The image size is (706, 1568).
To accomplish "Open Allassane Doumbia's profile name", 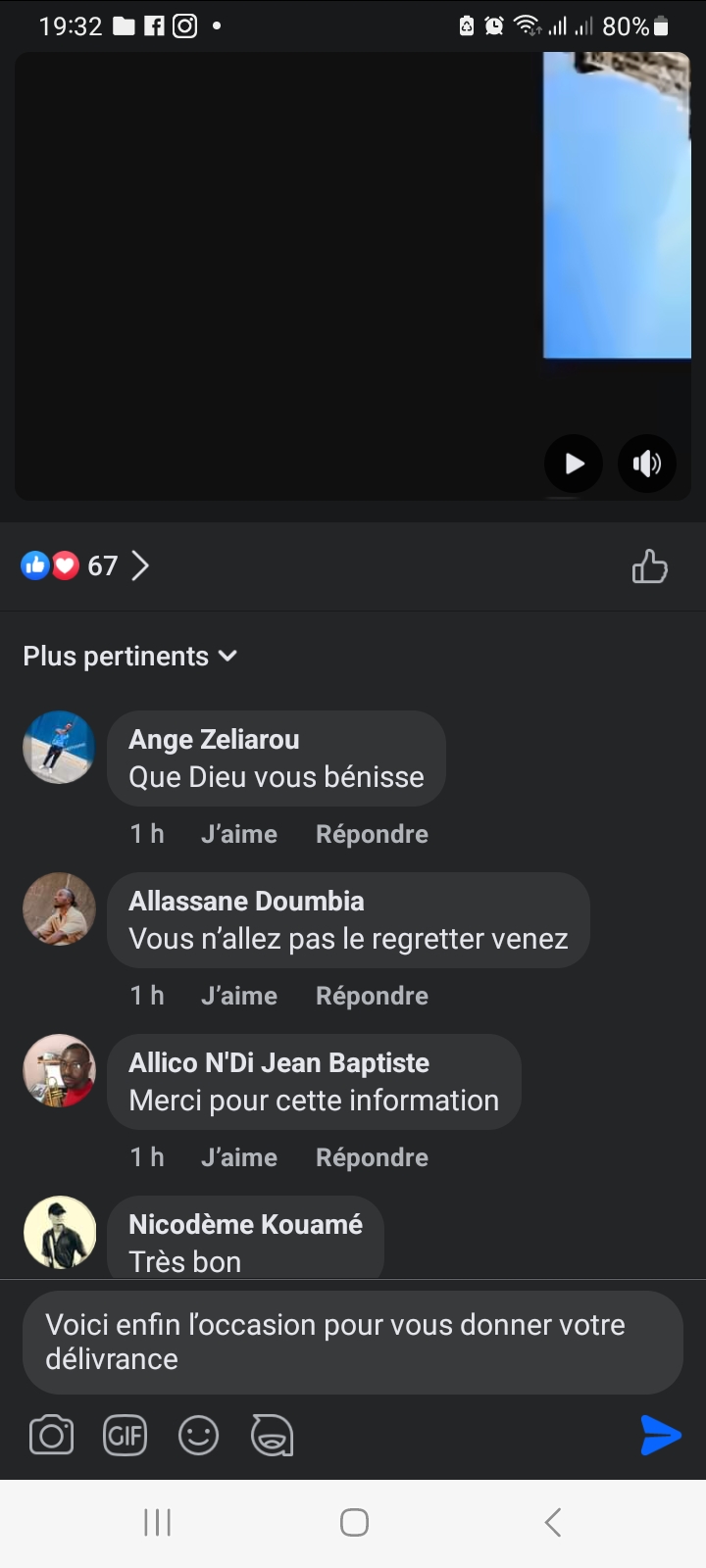I will point(246,901).
